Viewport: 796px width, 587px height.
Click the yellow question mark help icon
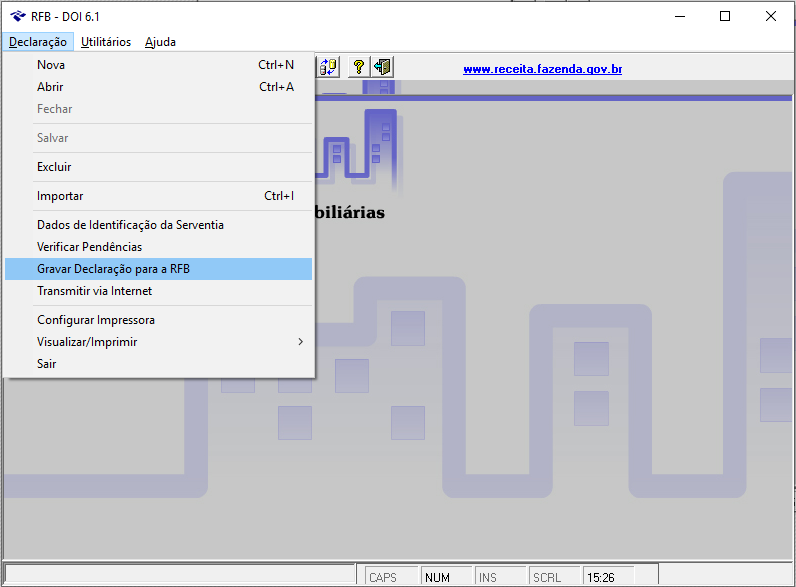358,67
